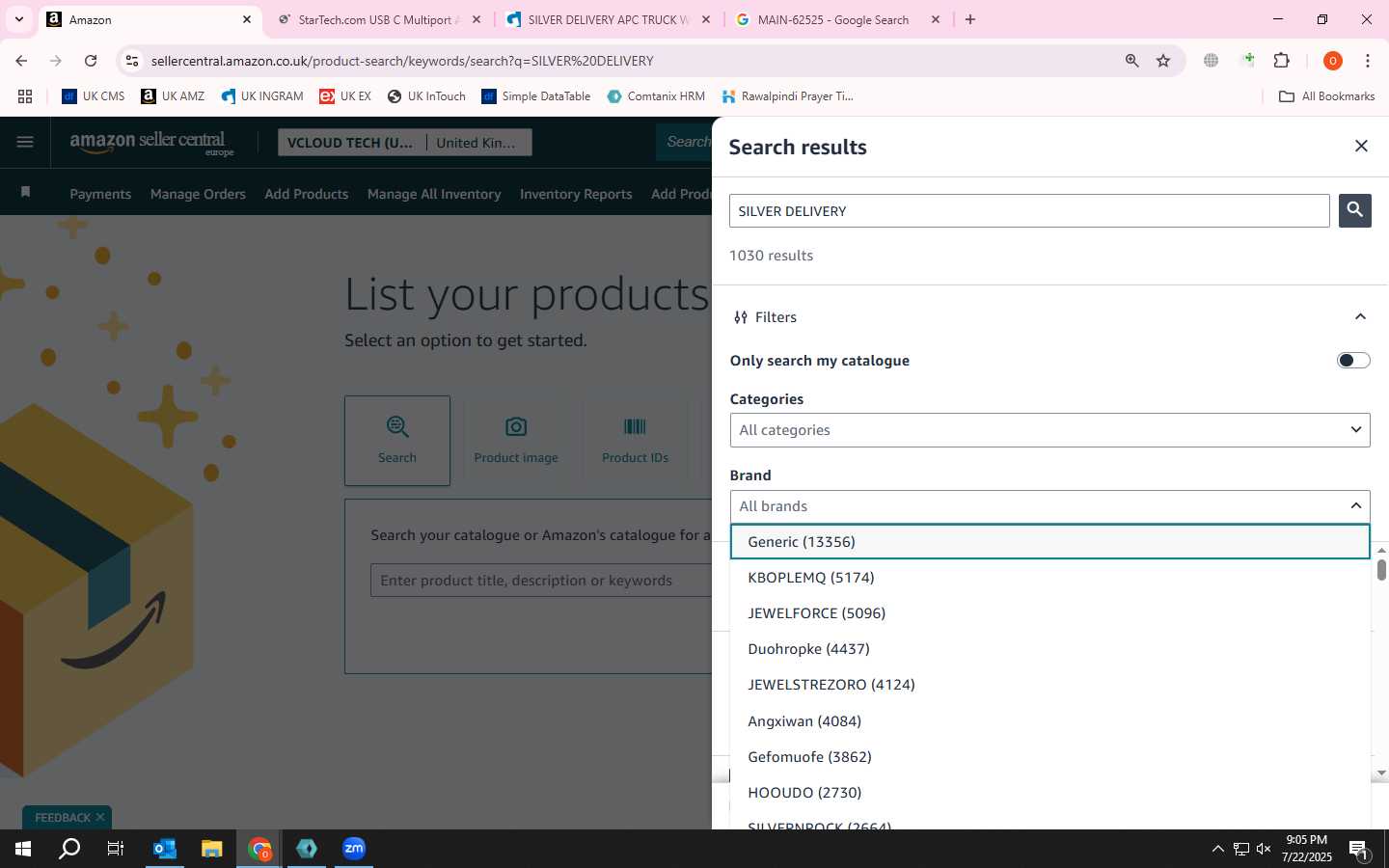Open Simple DataTable bookmark
Viewport: 1389px width, 868px height.
[536, 96]
